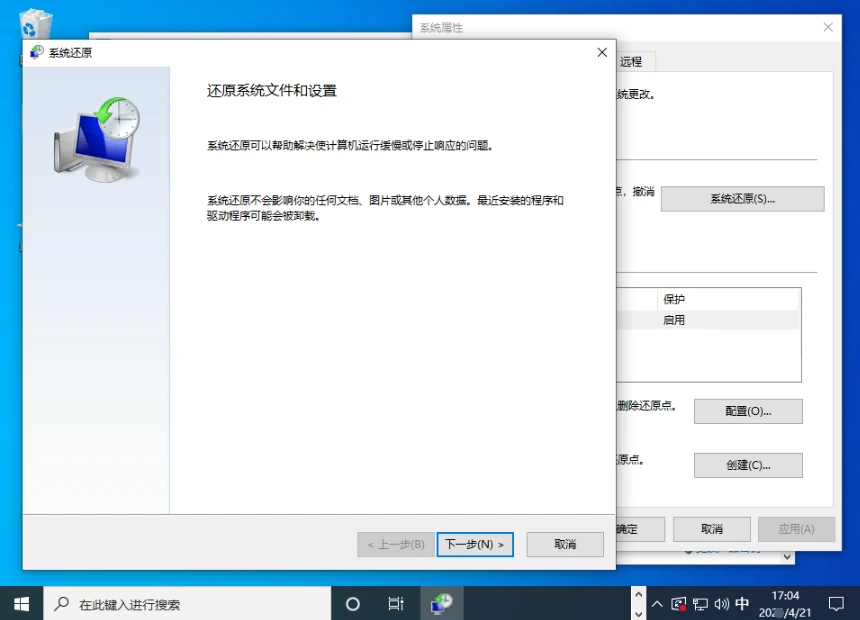Open Cortana from the taskbar
The height and width of the screenshot is (620, 860).
click(353, 604)
